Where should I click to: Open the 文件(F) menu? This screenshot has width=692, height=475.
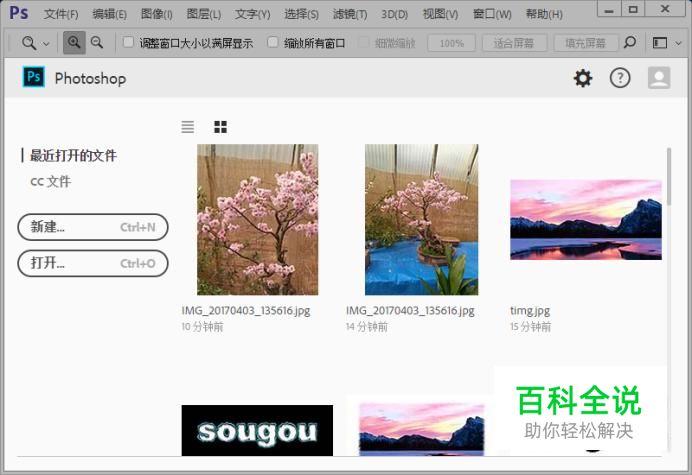coord(61,14)
